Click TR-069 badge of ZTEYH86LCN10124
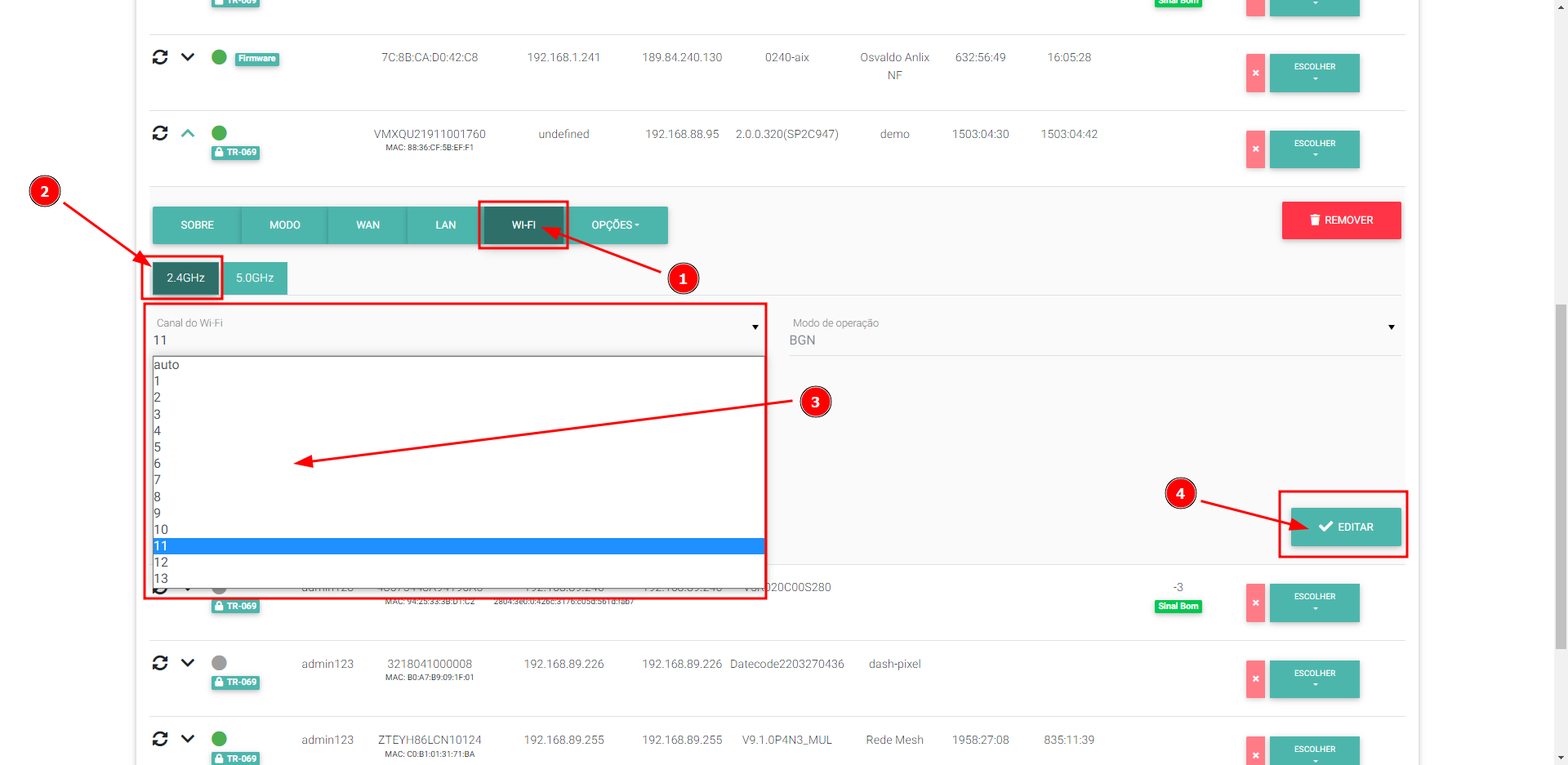The height and width of the screenshot is (765, 1568). point(235,758)
